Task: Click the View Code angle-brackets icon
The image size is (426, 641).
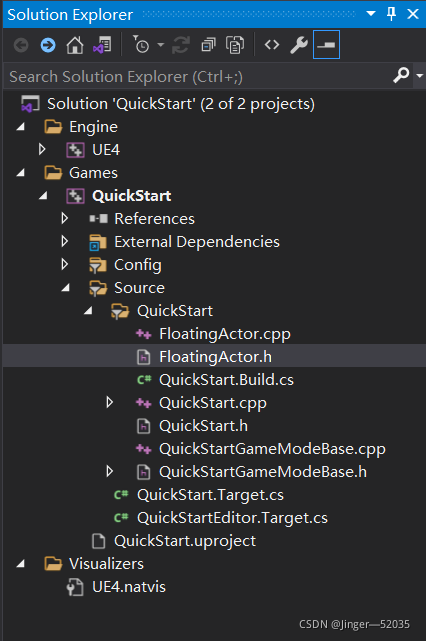Action: coord(272,45)
